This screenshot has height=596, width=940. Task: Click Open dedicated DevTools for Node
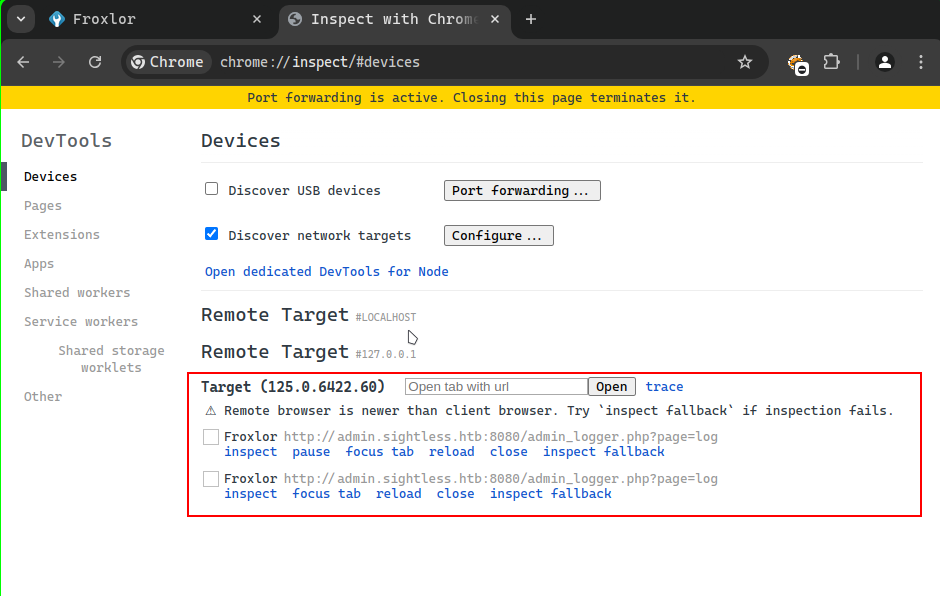(327, 272)
